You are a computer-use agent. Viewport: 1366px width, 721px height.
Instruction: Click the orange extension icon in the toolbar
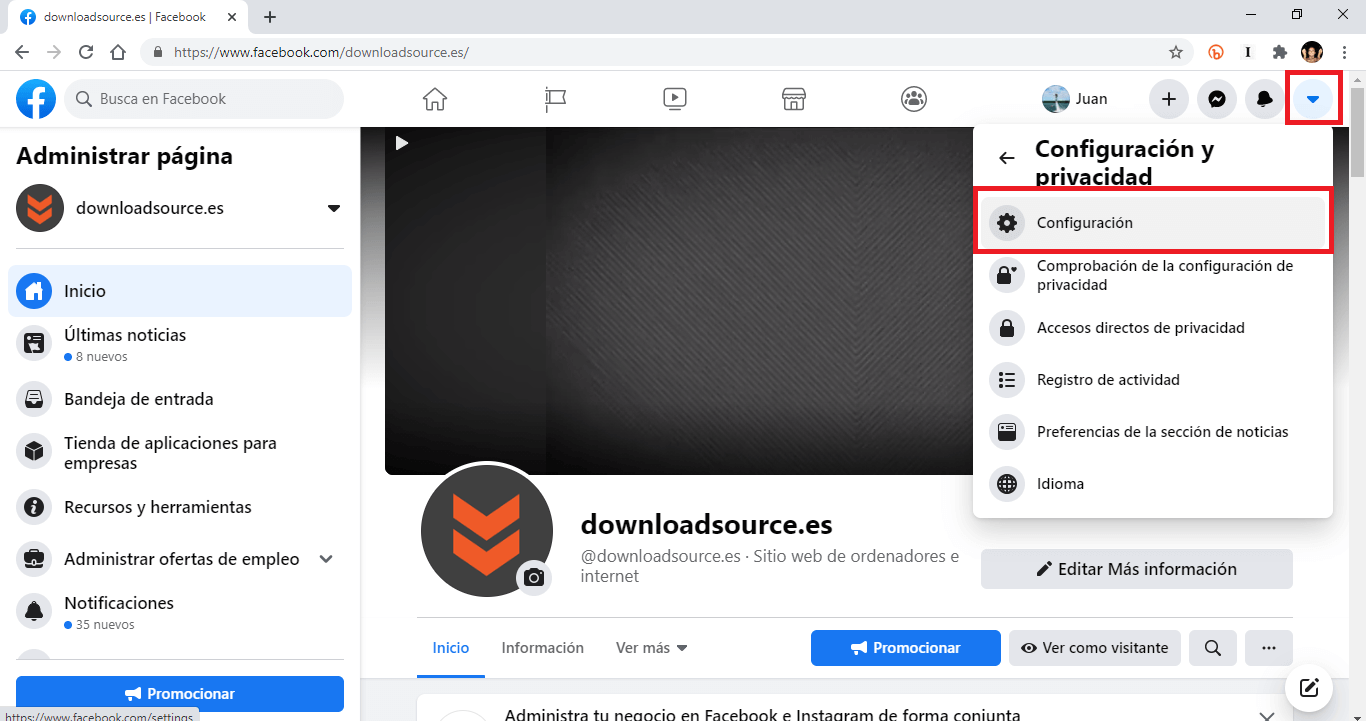[x=1216, y=52]
